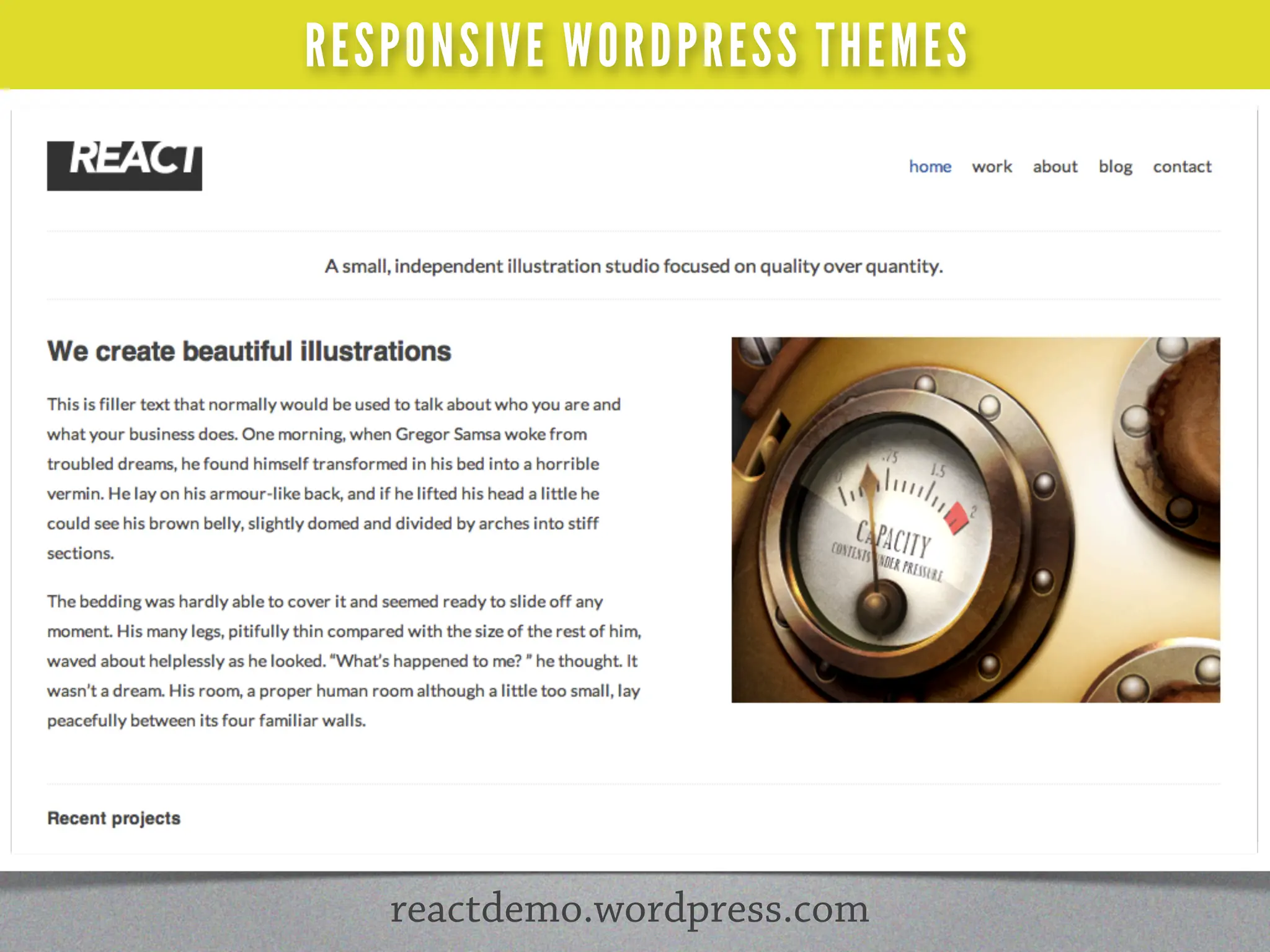Click the reactdemo.wordpress.com caption
The image size is (1270, 952).
(x=629, y=910)
